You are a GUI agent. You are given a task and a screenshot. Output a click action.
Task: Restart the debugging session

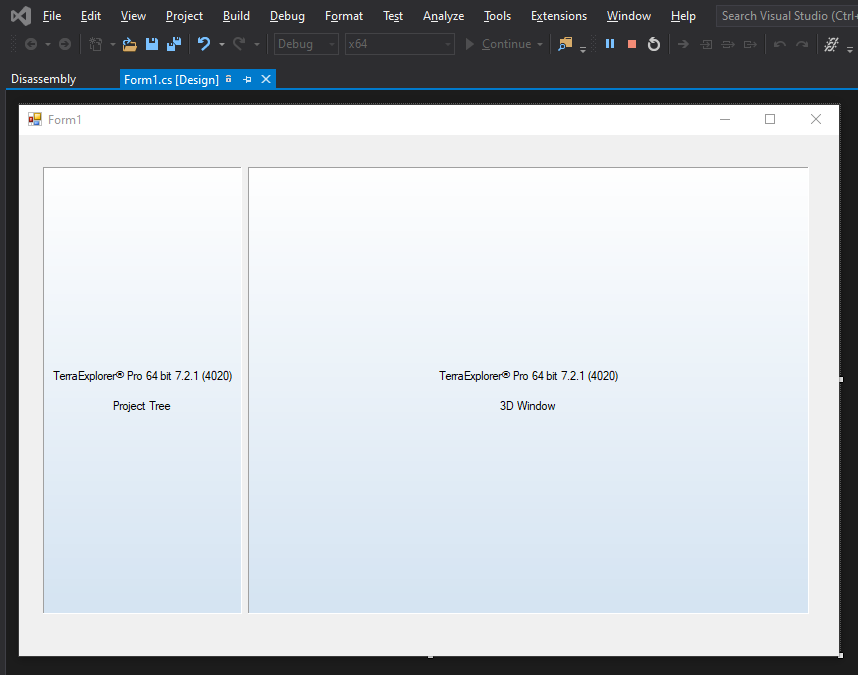tap(654, 44)
